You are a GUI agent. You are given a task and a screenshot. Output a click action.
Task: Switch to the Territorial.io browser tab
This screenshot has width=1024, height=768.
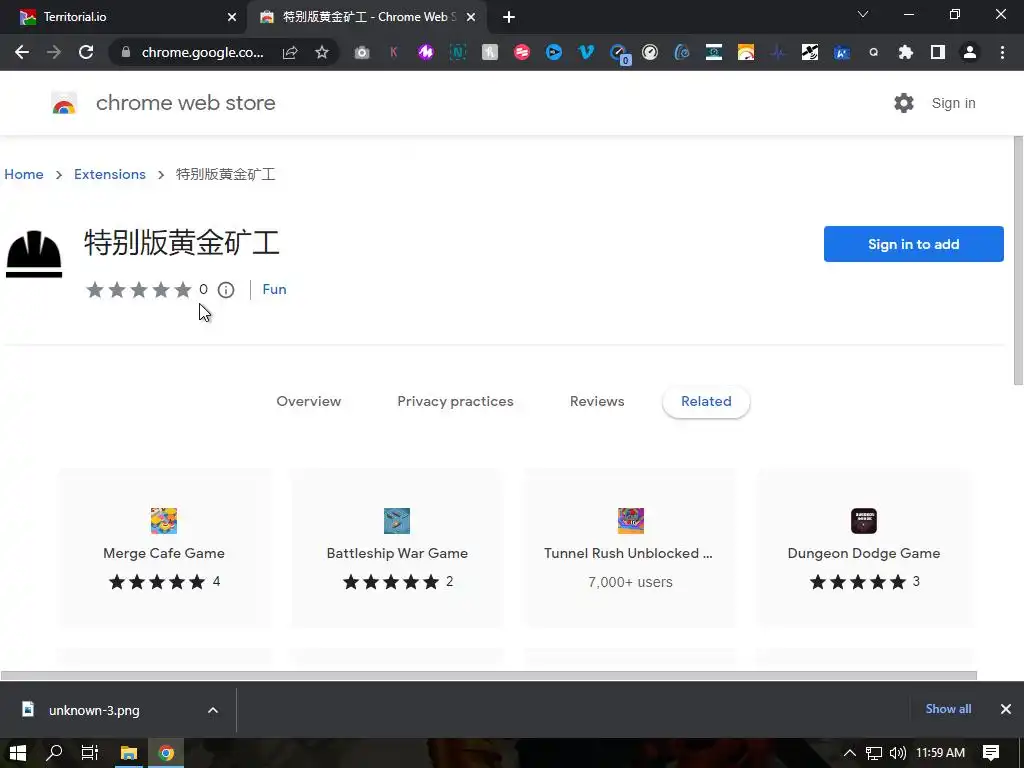pos(124,17)
